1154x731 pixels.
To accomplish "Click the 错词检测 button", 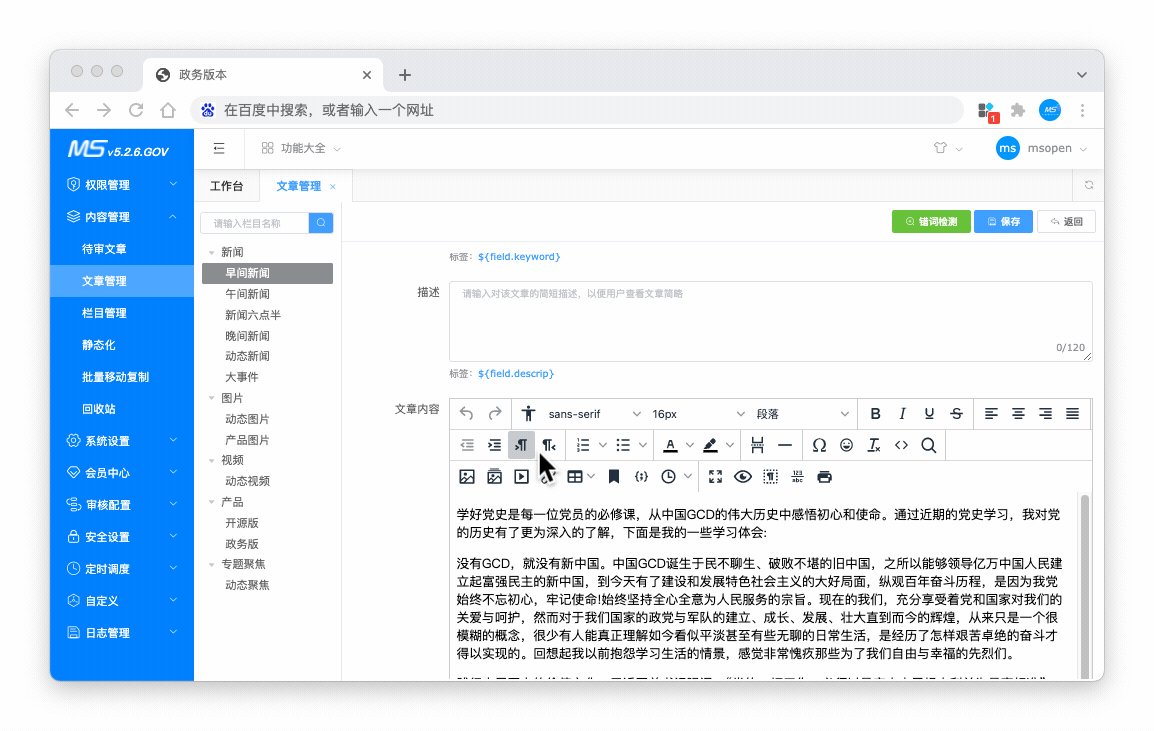I will [931, 222].
